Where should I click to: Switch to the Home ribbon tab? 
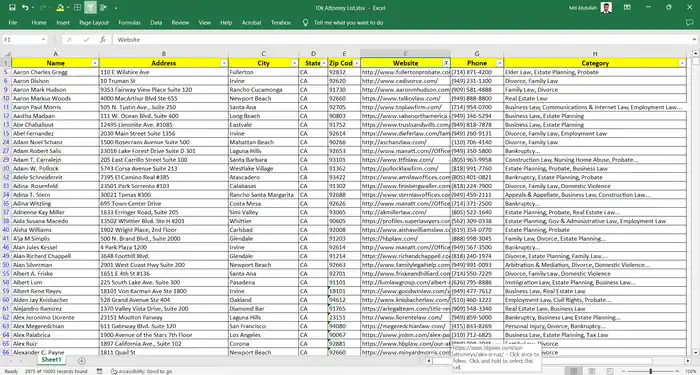(39, 22)
